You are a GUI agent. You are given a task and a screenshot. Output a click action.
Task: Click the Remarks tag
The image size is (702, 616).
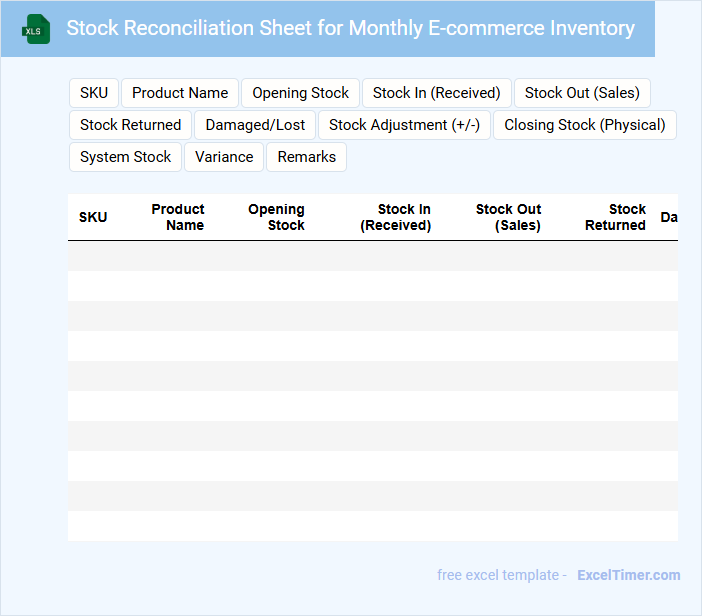click(306, 157)
